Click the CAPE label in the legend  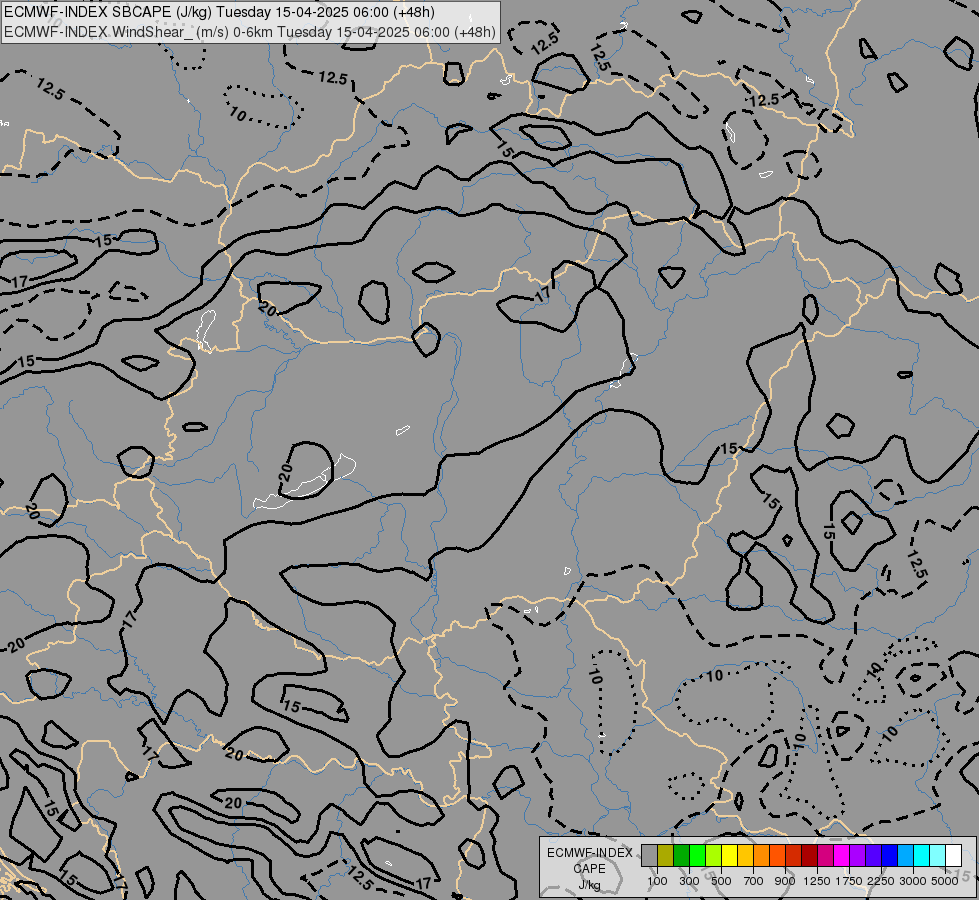(589, 869)
